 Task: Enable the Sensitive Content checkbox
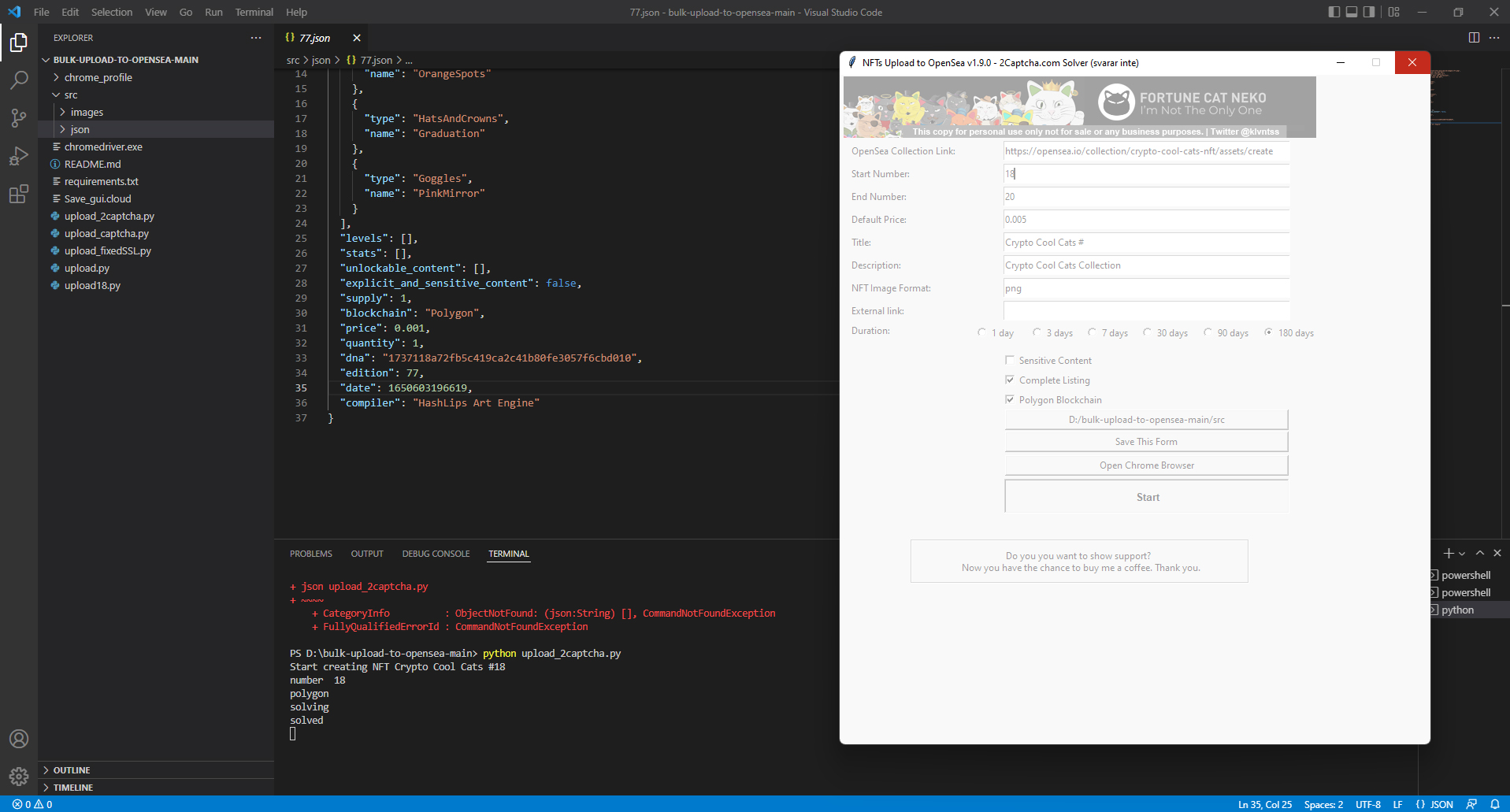(x=1011, y=360)
